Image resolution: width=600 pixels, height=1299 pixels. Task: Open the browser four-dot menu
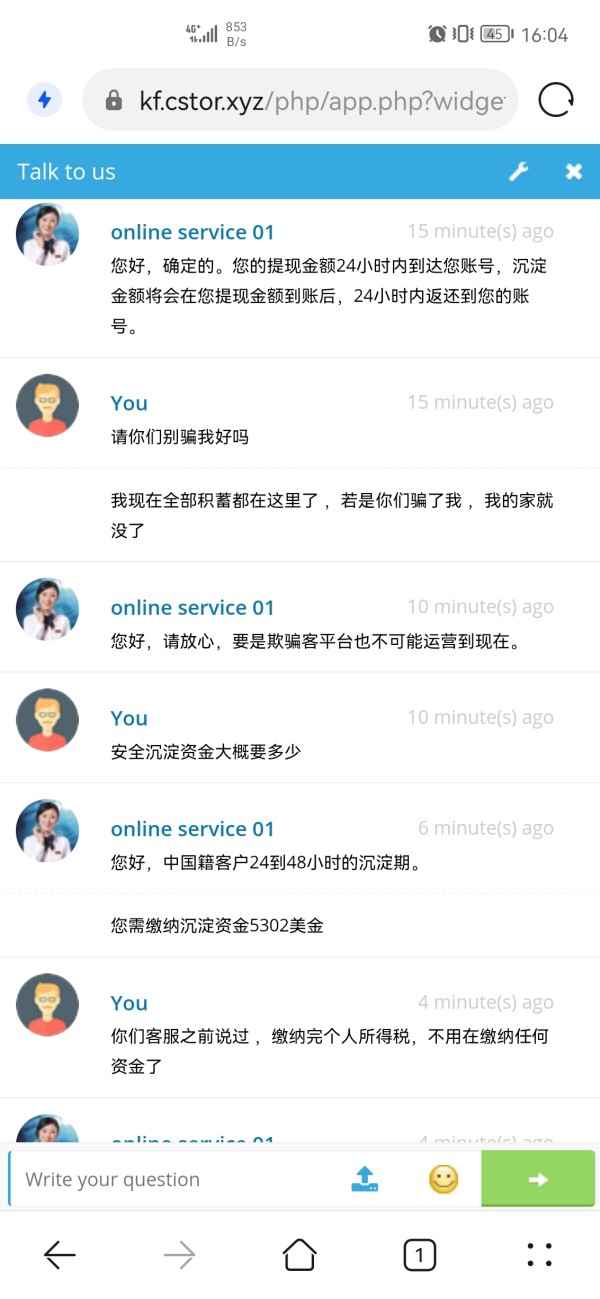pyautogui.click(x=539, y=1255)
